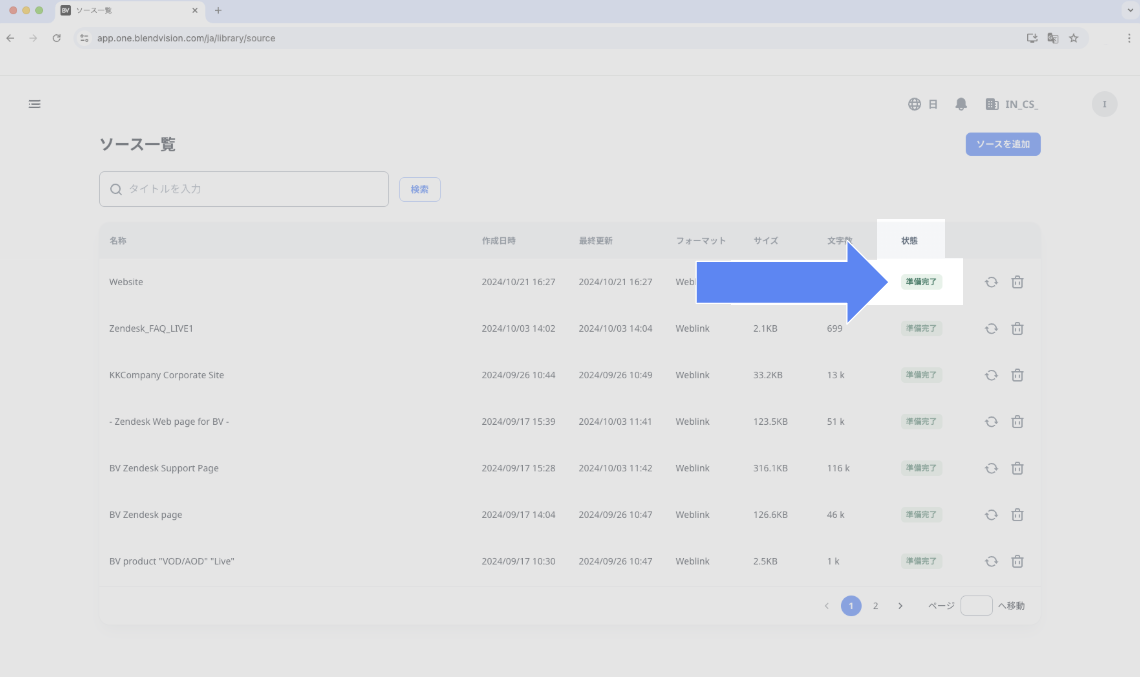Click the フォーマット column header
The height and width of the screenshot is (677, 1140).
(701, 241)
